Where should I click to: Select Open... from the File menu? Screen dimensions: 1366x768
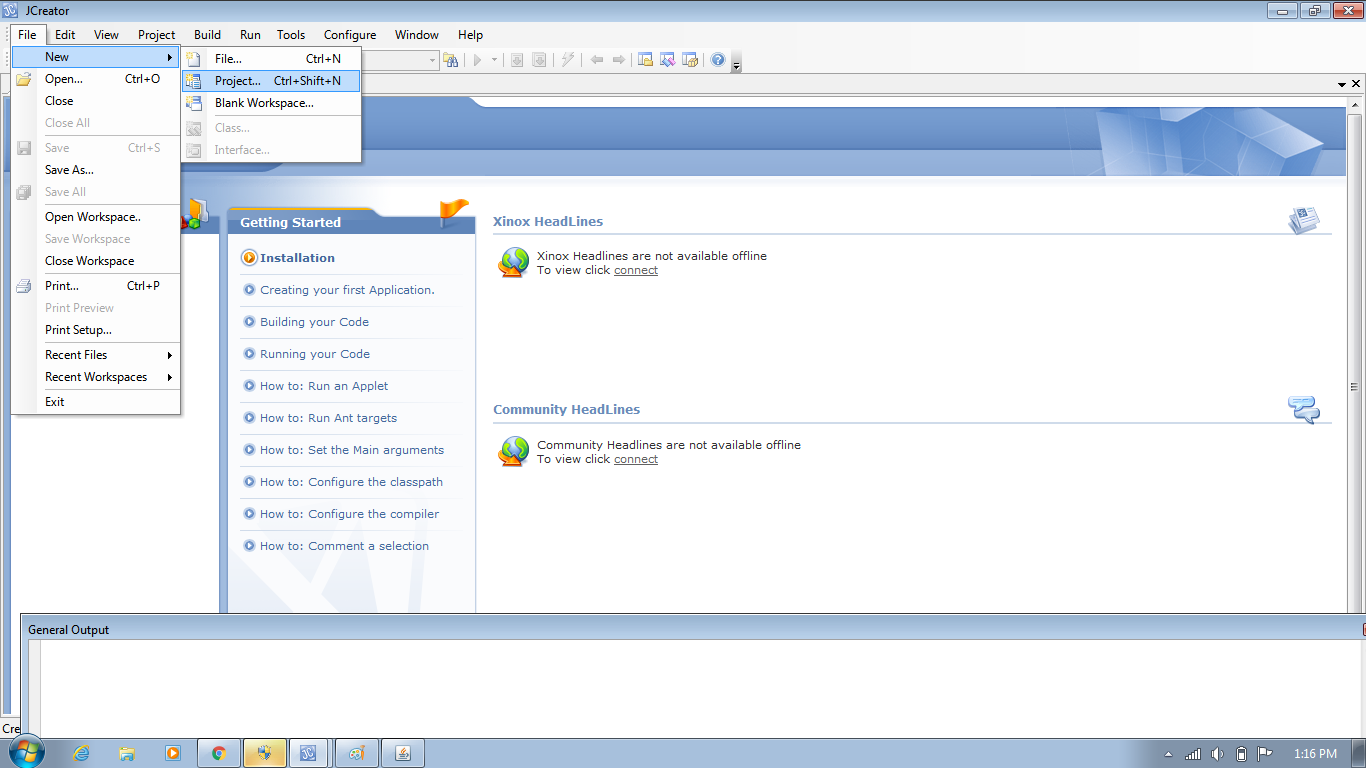coord(96,79)
